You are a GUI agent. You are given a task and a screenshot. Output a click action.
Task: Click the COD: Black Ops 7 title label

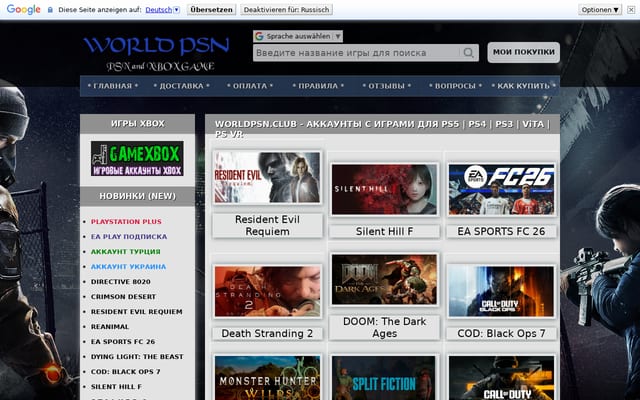click(x=501, y=333)
